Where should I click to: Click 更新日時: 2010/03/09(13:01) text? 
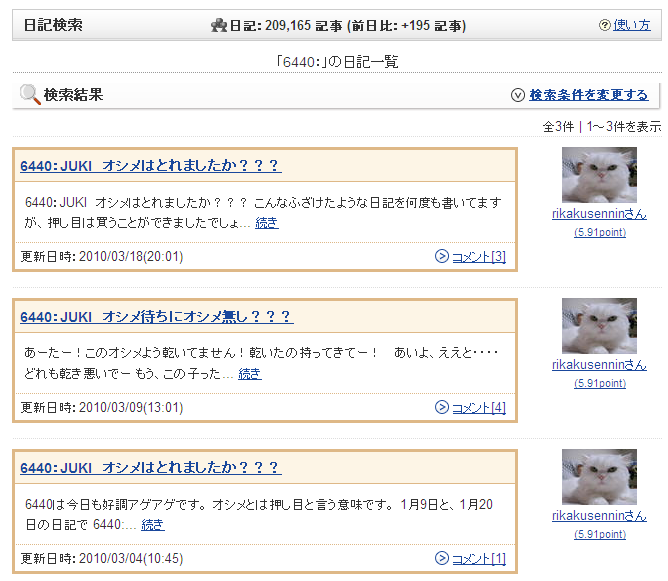coord(102,408)
